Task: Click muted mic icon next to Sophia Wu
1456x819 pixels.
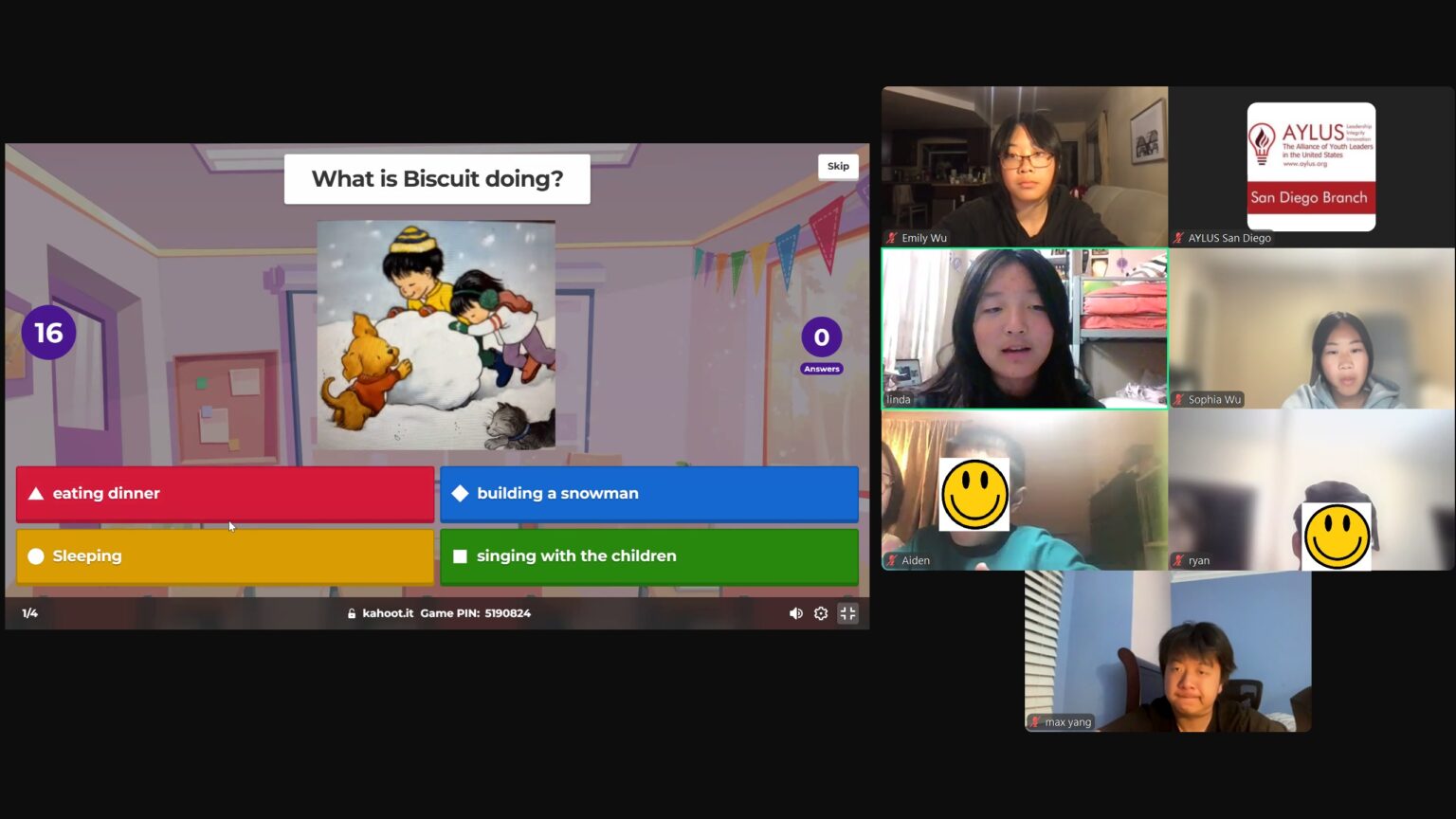Action: tap(1178, 399)
